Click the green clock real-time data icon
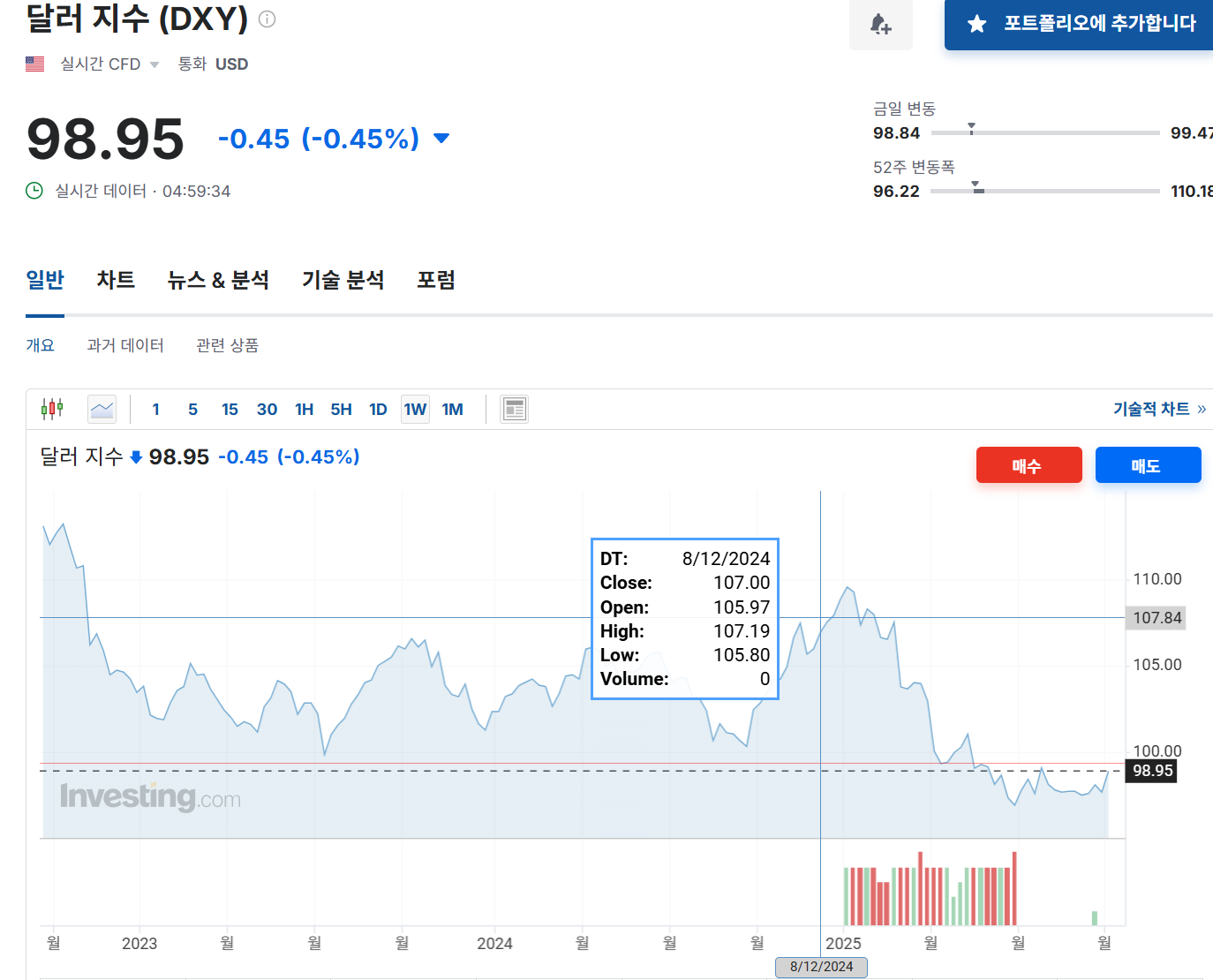The height and width of the screenshot is (980, 1213). tap(34, 191)
